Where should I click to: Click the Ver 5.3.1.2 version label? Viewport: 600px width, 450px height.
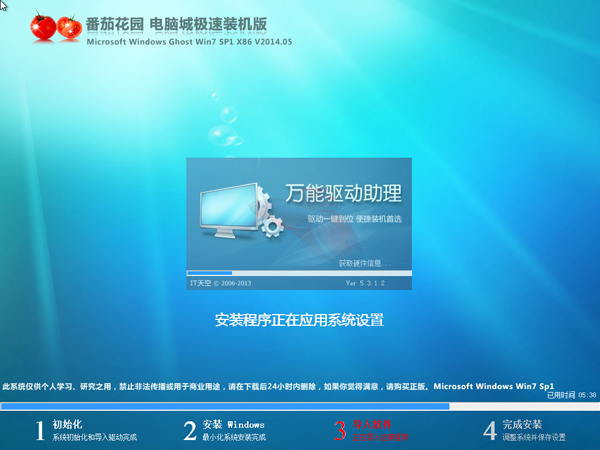(x=365, y=283)
